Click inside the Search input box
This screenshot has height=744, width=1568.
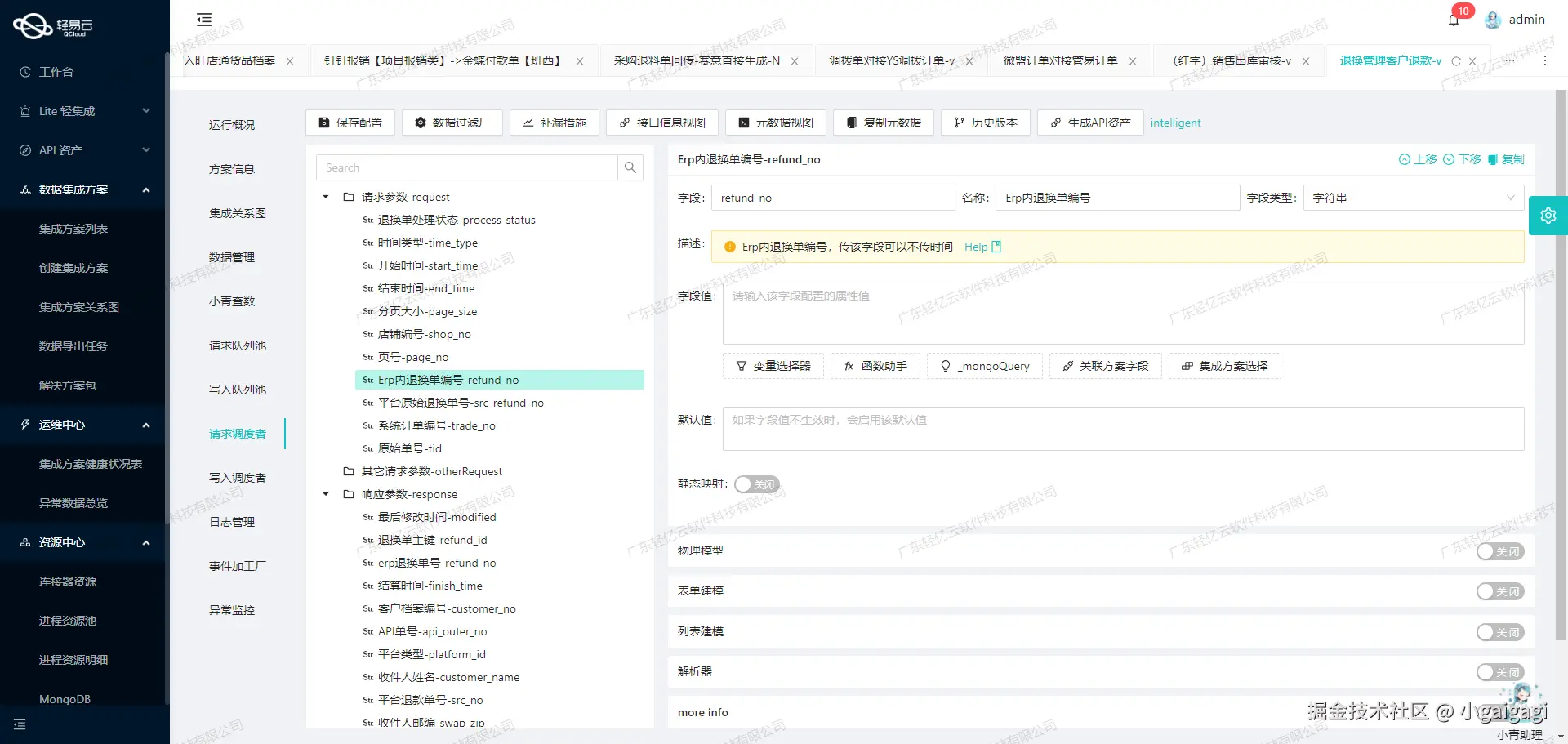point(467,167)
